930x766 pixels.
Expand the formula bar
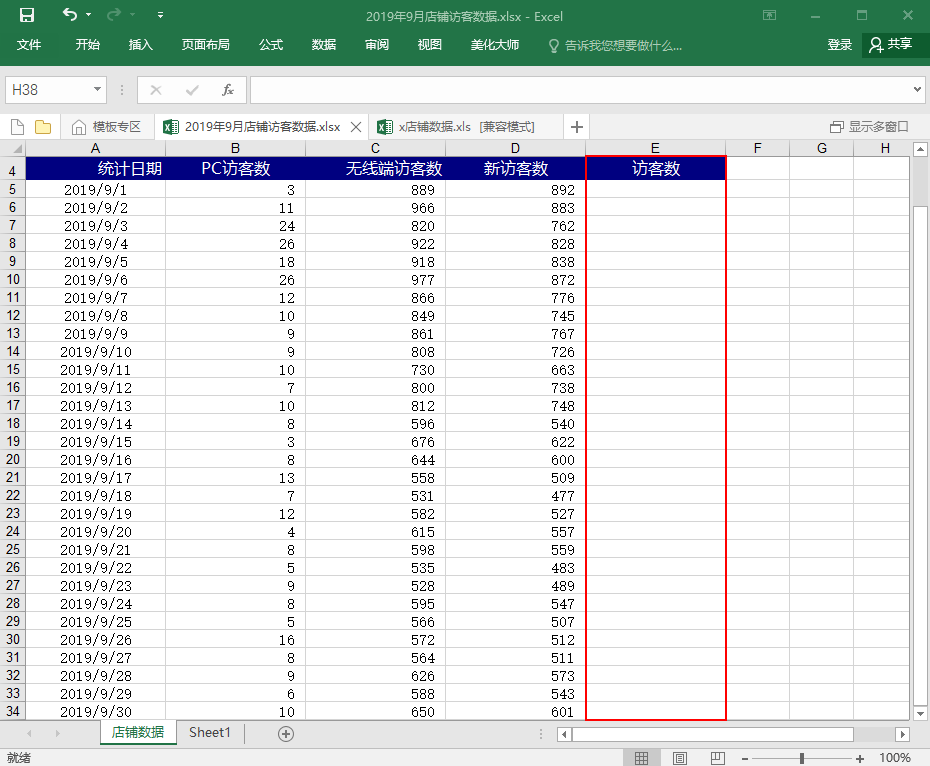point(918,90)
